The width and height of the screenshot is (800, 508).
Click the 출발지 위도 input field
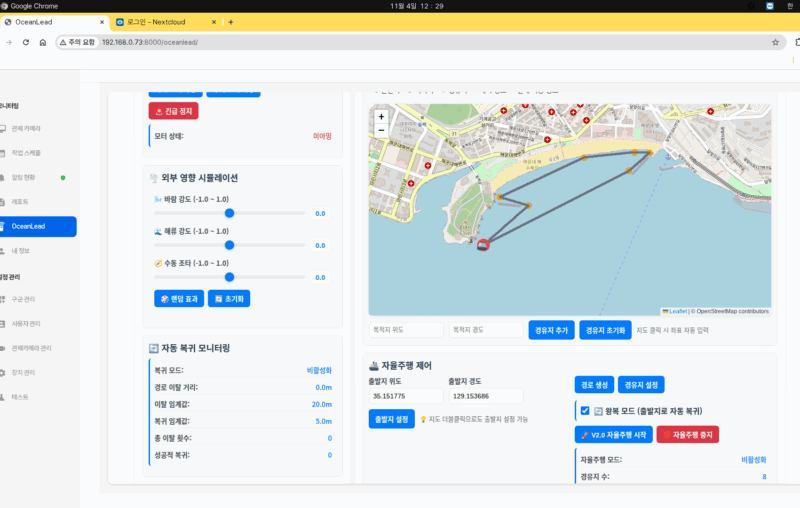[404, 396]
